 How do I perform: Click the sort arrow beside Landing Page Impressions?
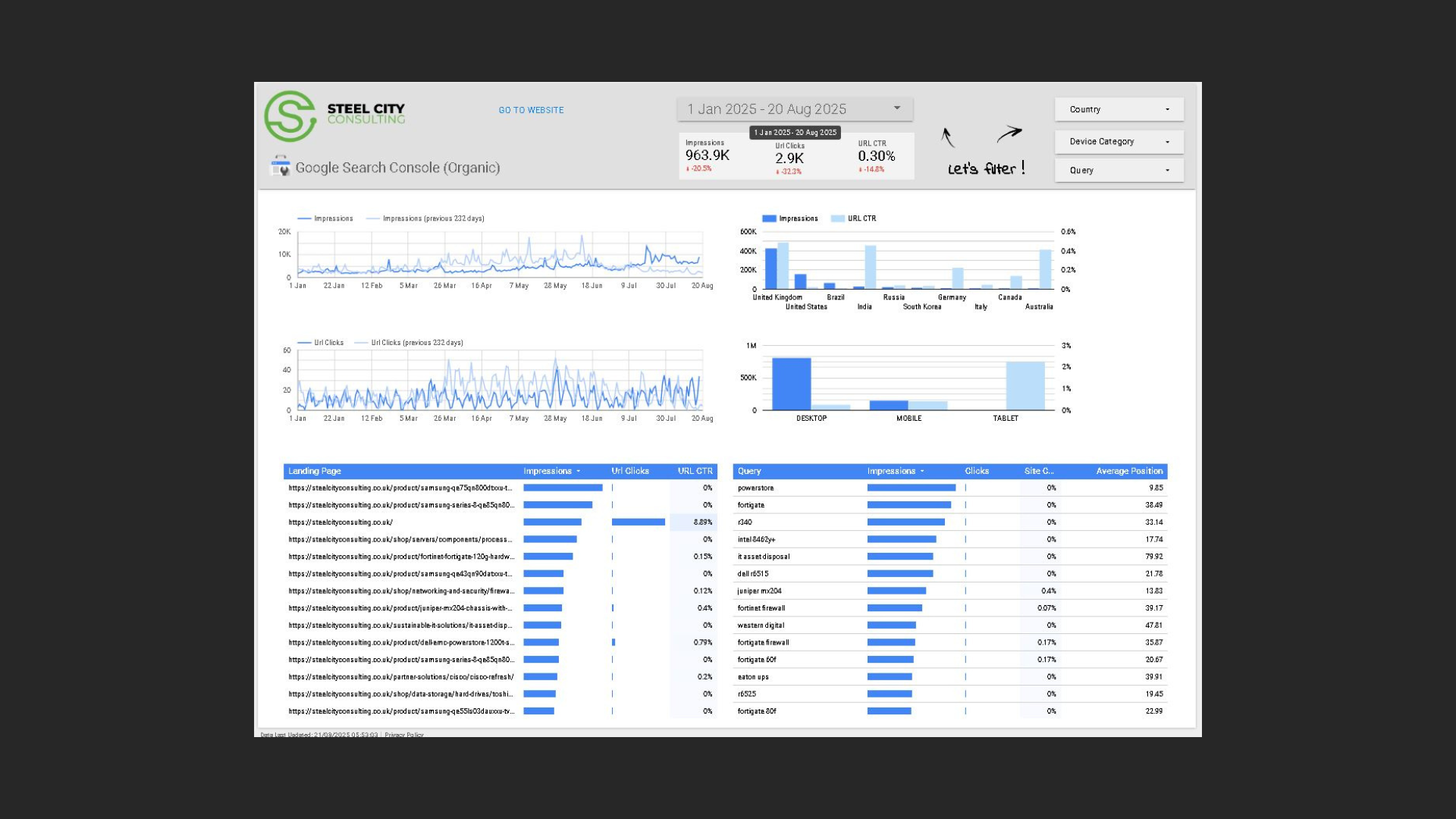[x=579, y=472]
